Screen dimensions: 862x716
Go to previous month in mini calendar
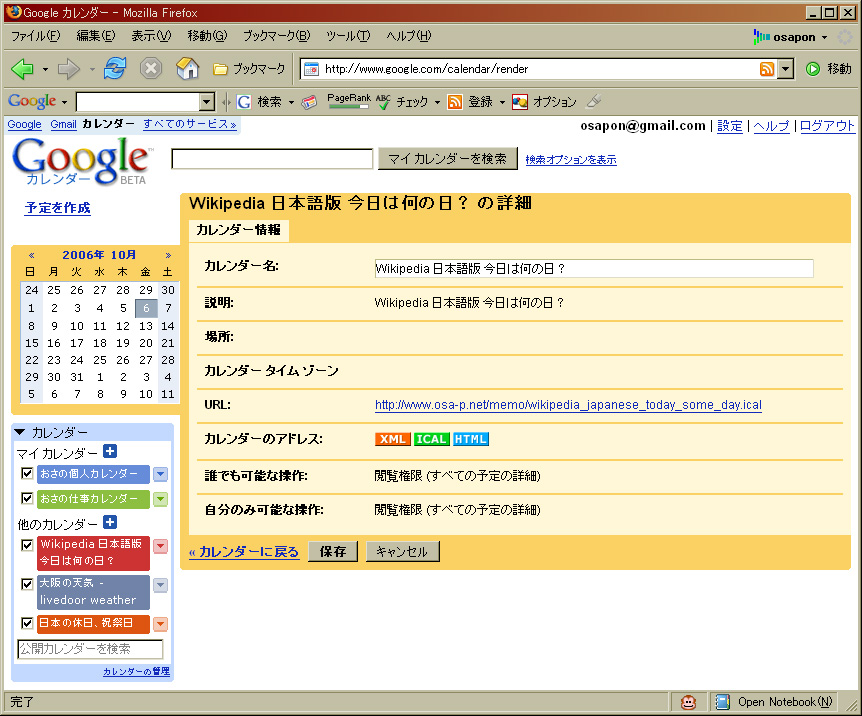click(x=31, y=255)
